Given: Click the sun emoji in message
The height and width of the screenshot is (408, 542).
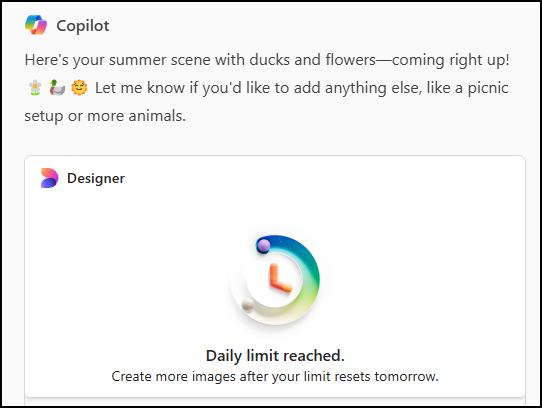Looking at the screenshot, I should 79,87.
